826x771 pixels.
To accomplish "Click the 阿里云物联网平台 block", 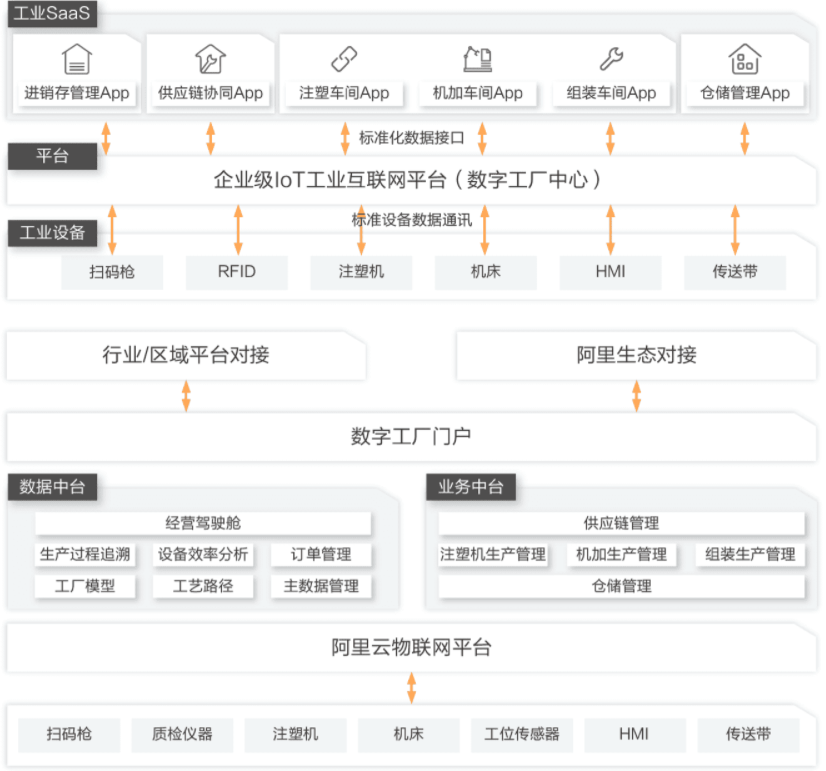I will [x=411, y=648].
